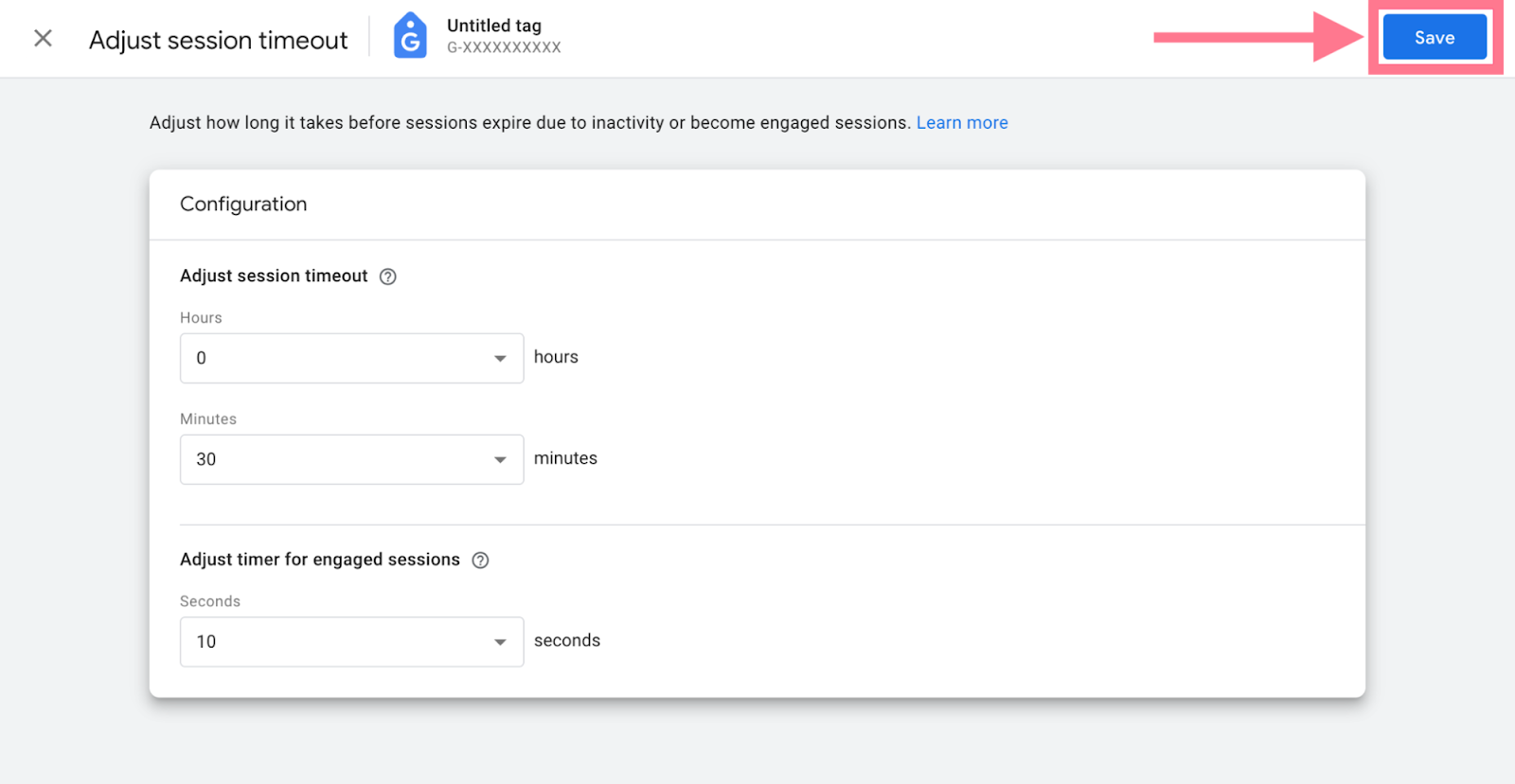Click the Adjust session timeout section heading
The width and height of the screenshot is (1515, 784).
coord(274,276)
